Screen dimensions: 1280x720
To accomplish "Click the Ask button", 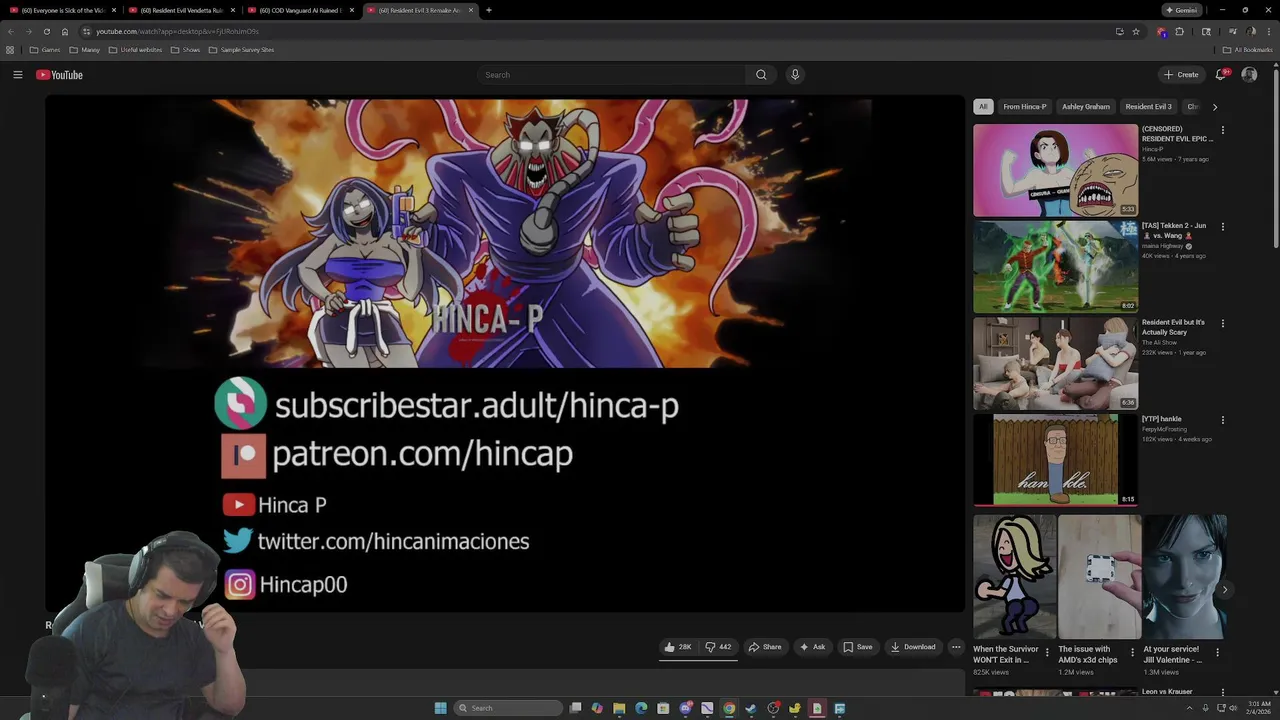I will 813,647.
